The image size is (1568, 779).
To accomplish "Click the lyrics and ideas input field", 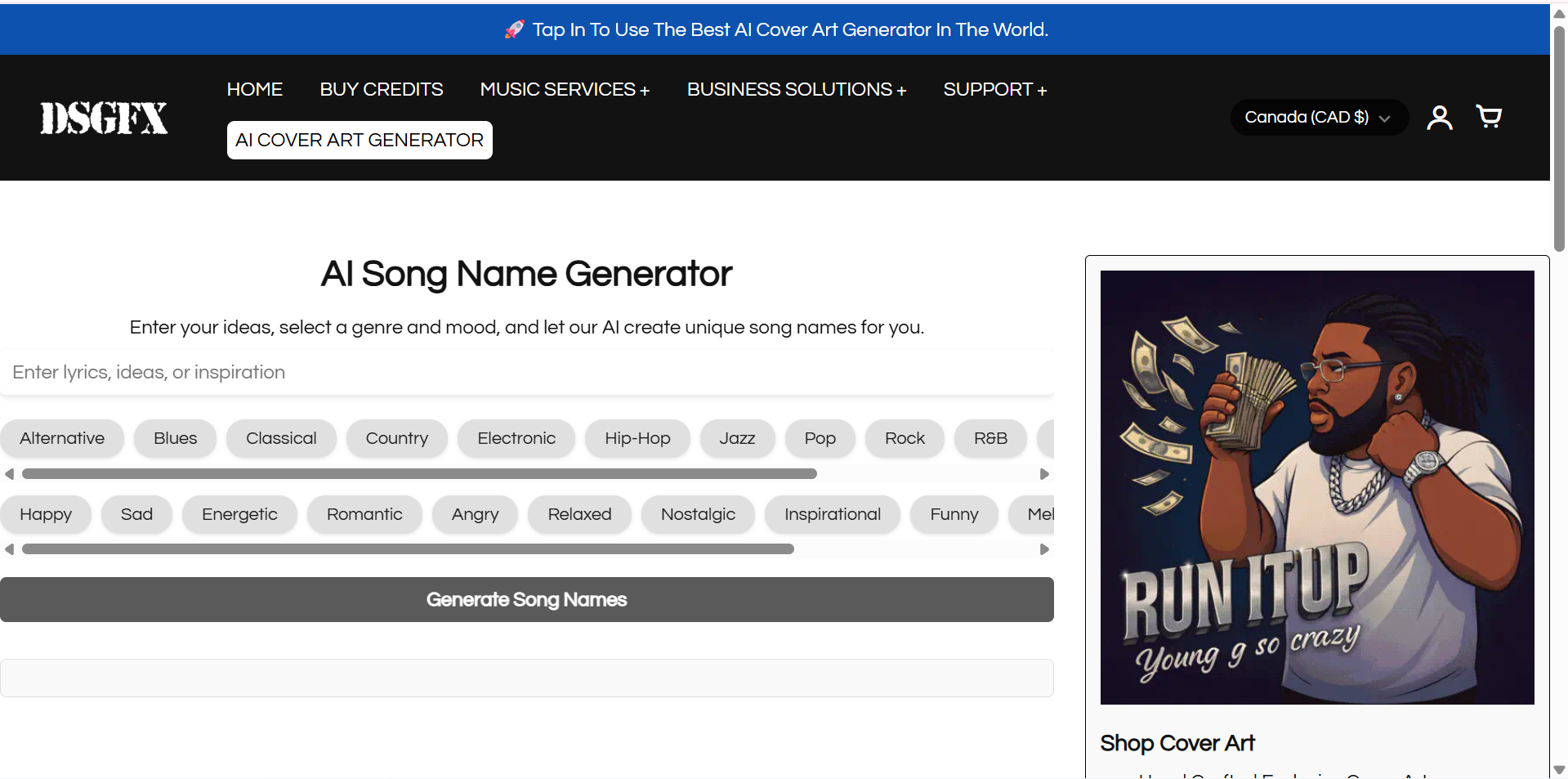I will pyautogui.click(x=526, y=372).
